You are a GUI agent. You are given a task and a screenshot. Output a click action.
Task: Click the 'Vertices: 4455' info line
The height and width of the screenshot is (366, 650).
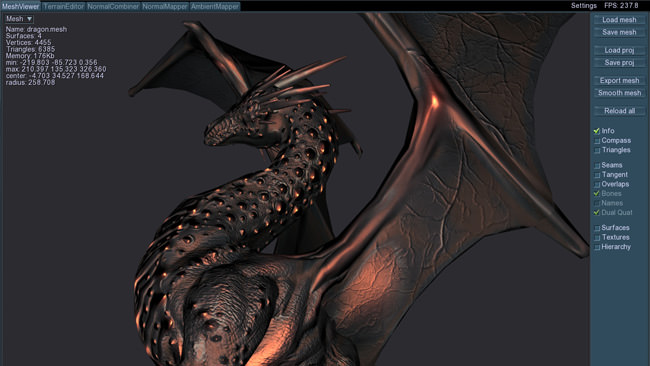(29, 42)
